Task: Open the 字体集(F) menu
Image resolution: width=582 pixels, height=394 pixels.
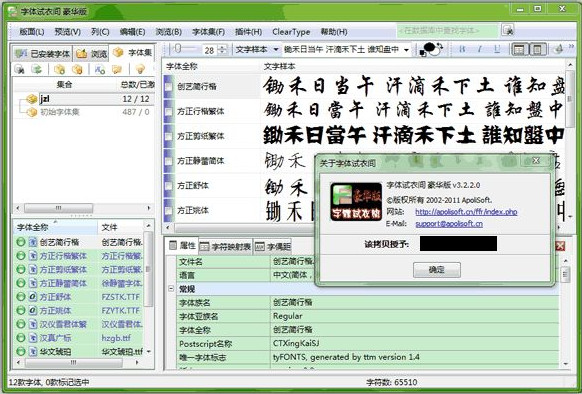Action: coord(208,32)
